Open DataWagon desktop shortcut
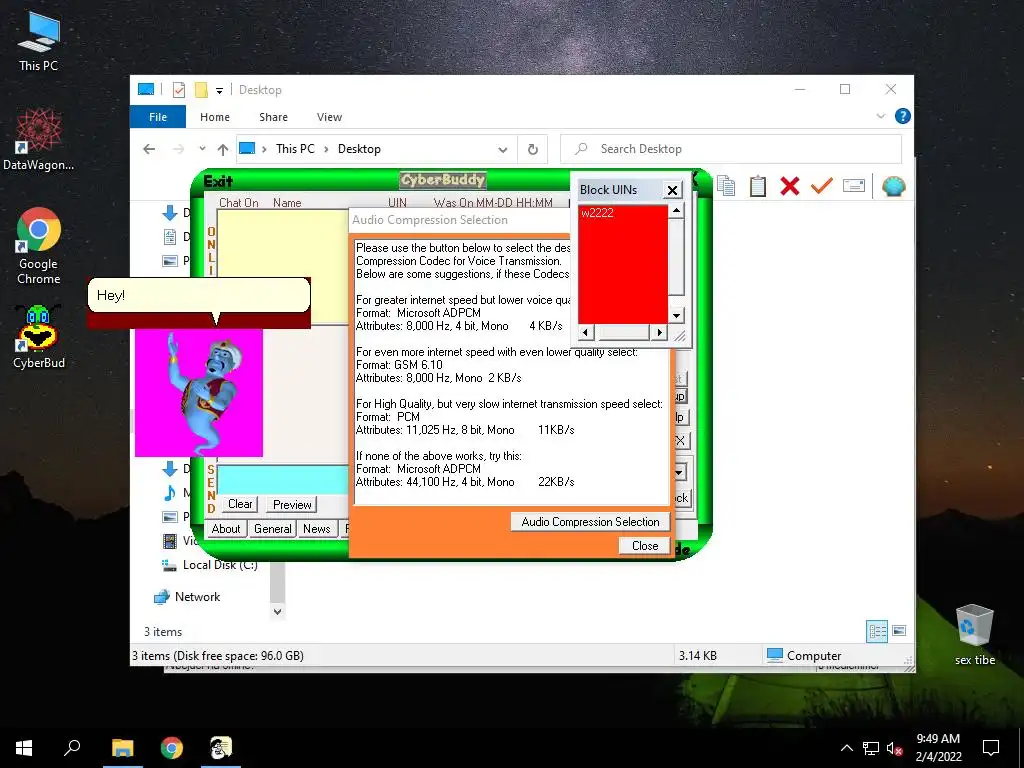 click(x=39, y=140)
